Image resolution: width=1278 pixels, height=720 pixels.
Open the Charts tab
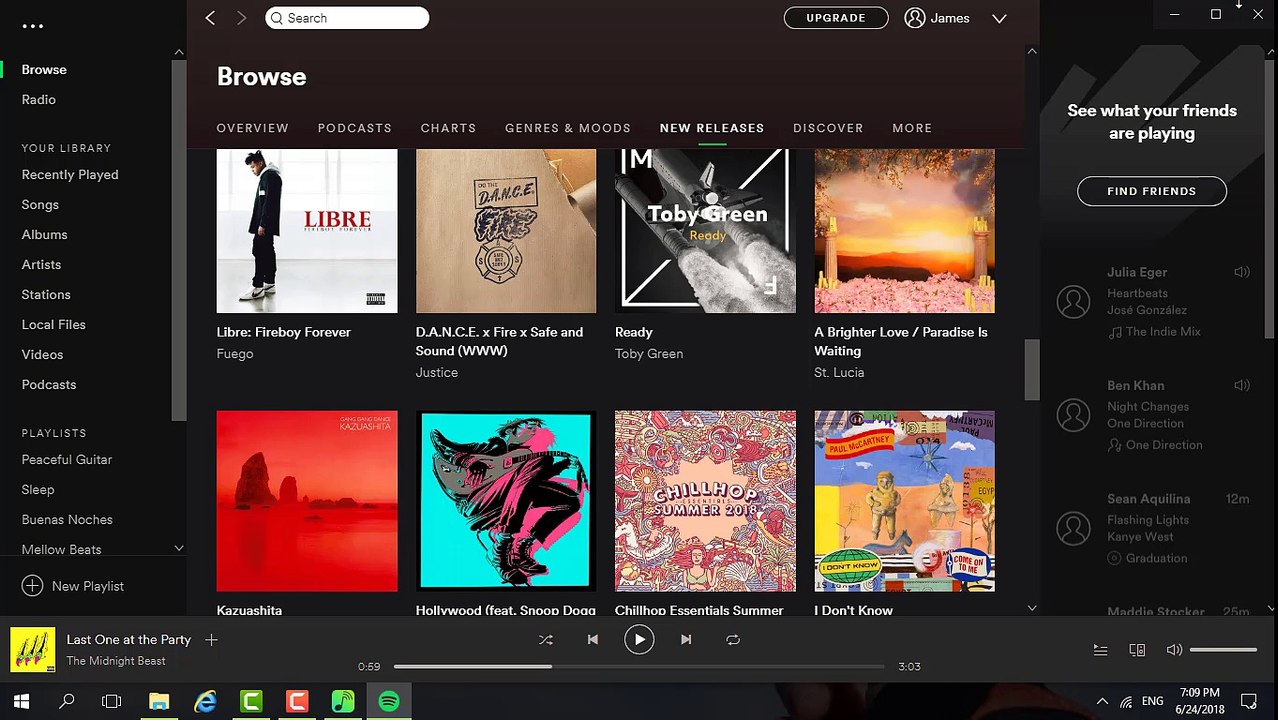tap(448, 128)
